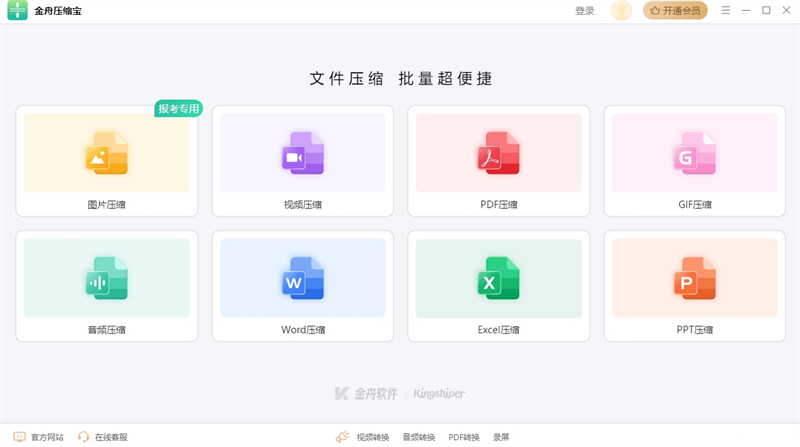Open the 在线客服 support link
The width and height of the screenshot is (800, 447).
[x=111, y=437]
